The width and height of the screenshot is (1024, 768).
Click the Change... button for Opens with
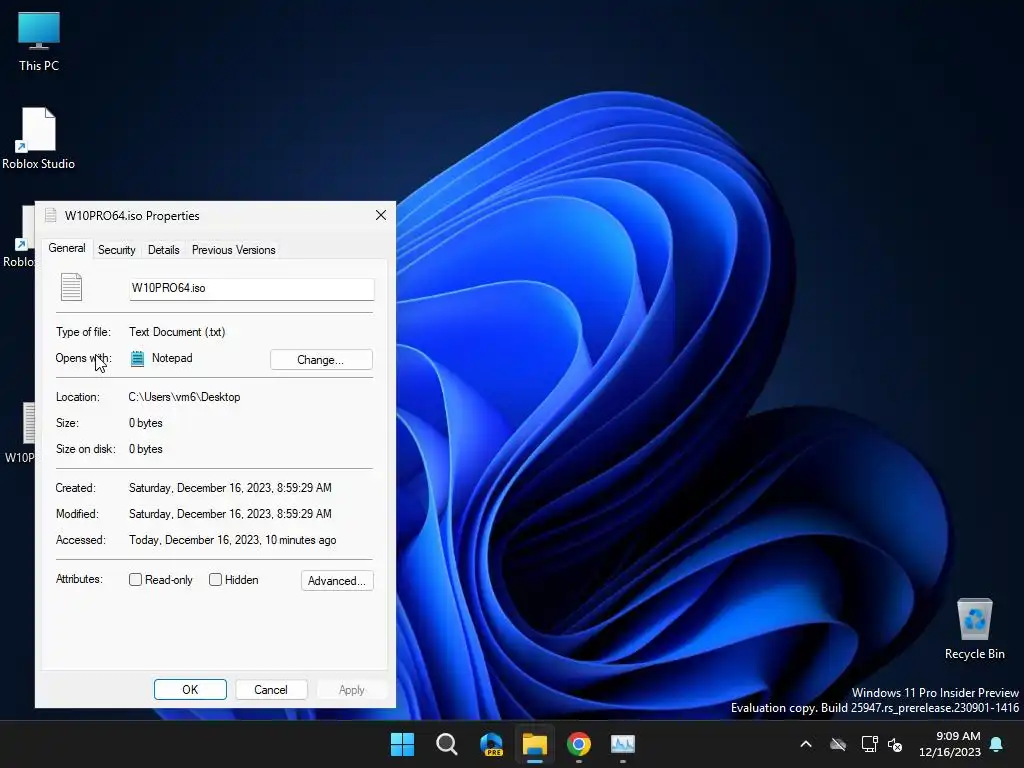coord(321,360)
